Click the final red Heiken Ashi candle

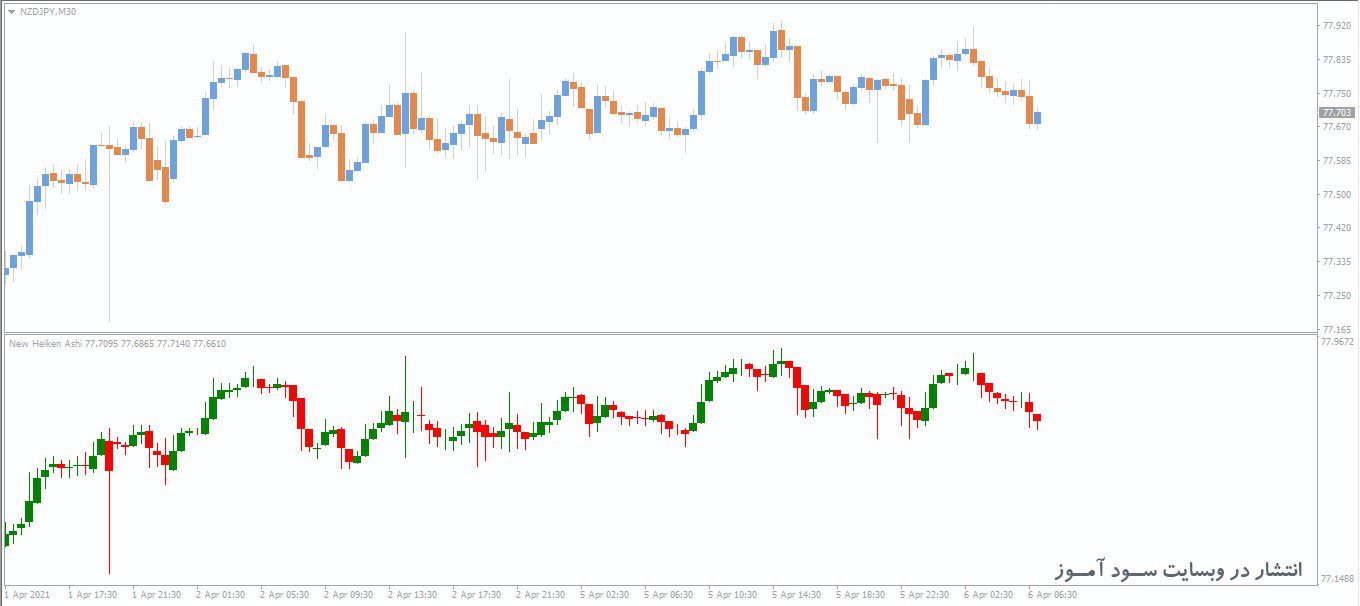(1037, 418)
